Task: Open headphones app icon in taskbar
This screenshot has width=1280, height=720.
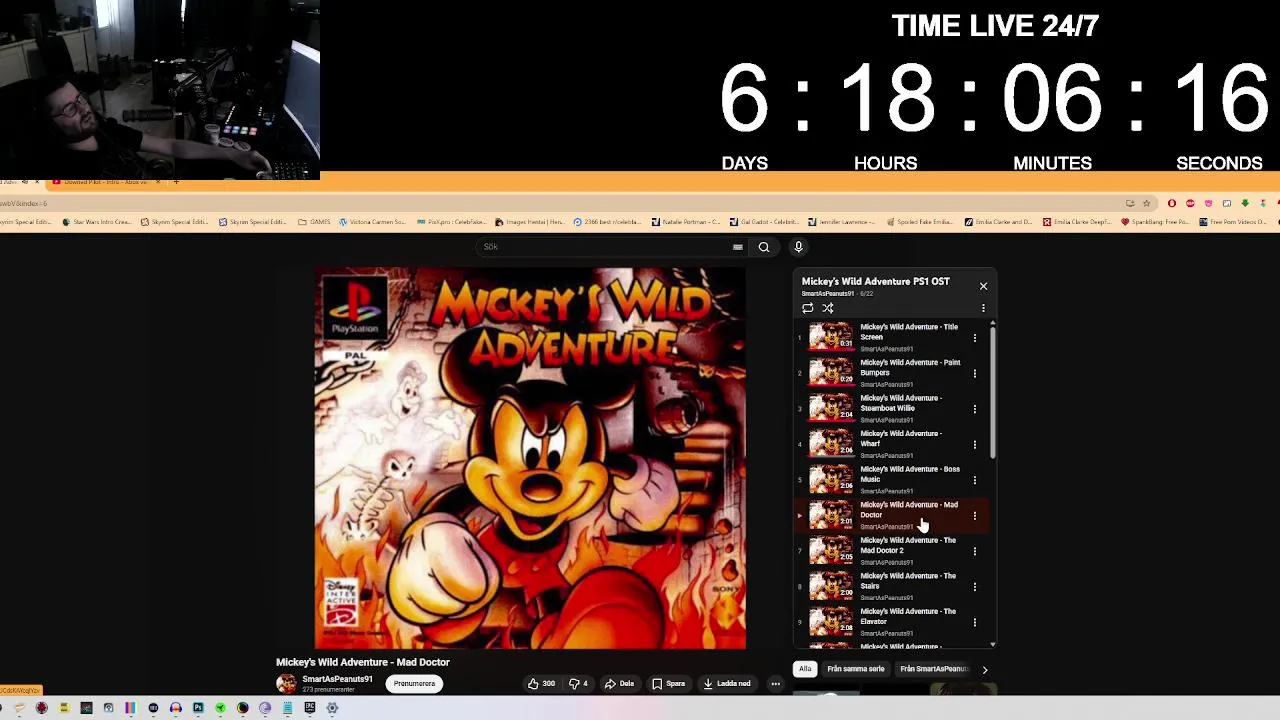Action: (x=176, y=708)
